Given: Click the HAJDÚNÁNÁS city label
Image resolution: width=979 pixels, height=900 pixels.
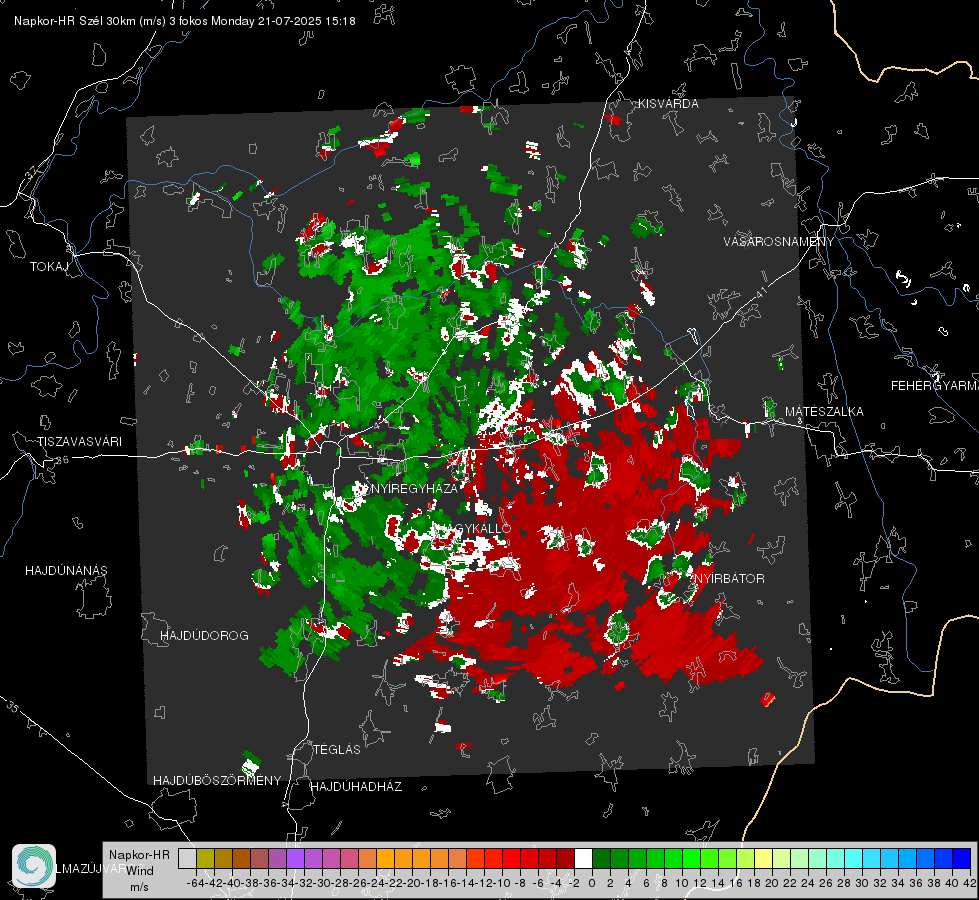Looking at the screenshot, I should click(66, 571).
